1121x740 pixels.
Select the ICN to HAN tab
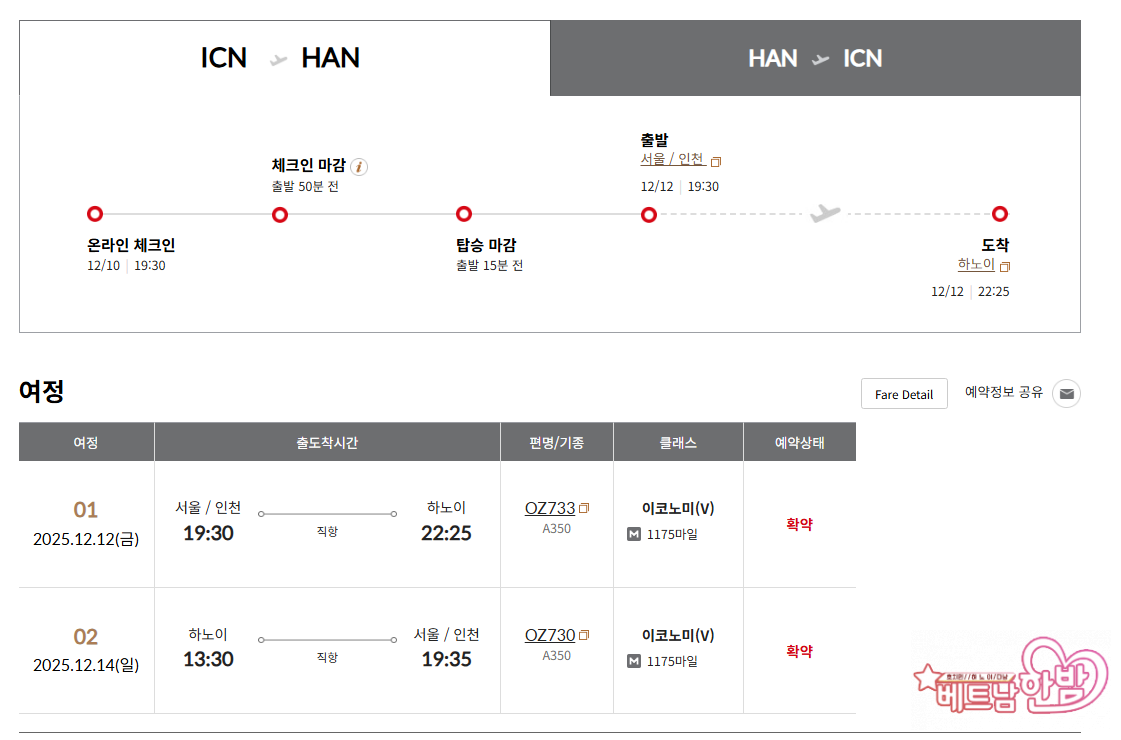(284, 58)
